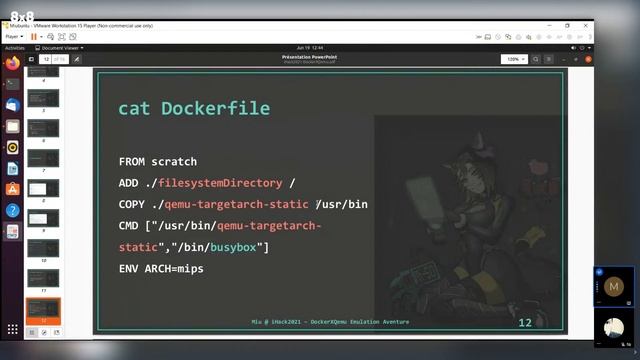The width and height of the screenshot is (640, 360).
Task: Pause the VMware virtual machine
Action: click(34, 37)
